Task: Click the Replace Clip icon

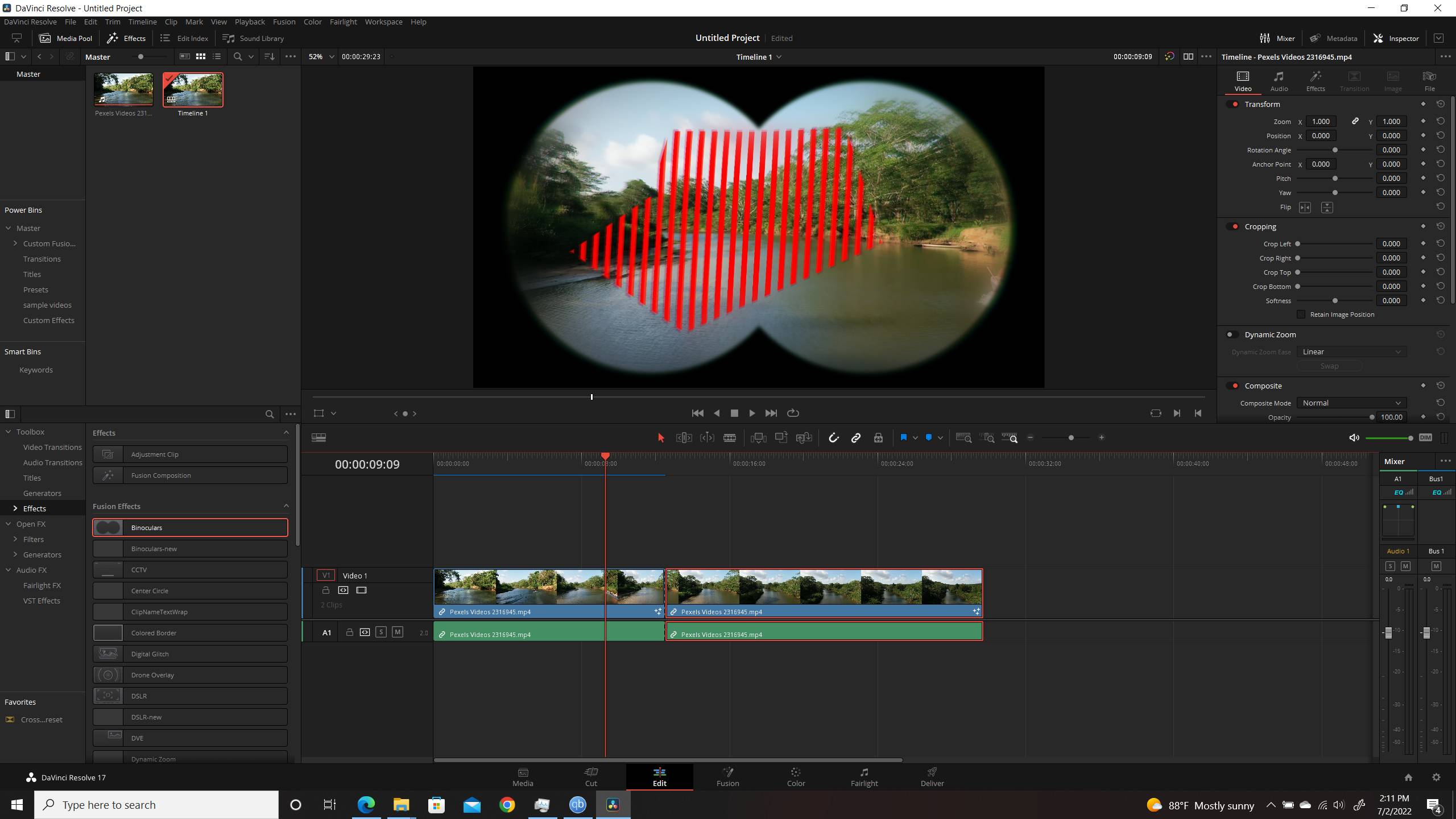Action: [x=804, y=437]
